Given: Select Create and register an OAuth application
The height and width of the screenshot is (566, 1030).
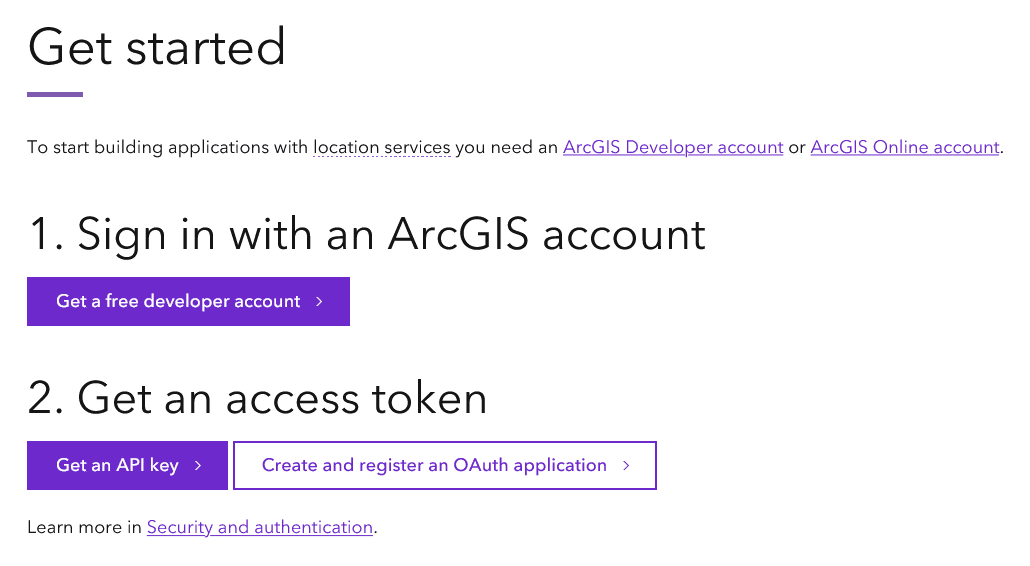Looking at the screenshot, I should pos(435,466).
